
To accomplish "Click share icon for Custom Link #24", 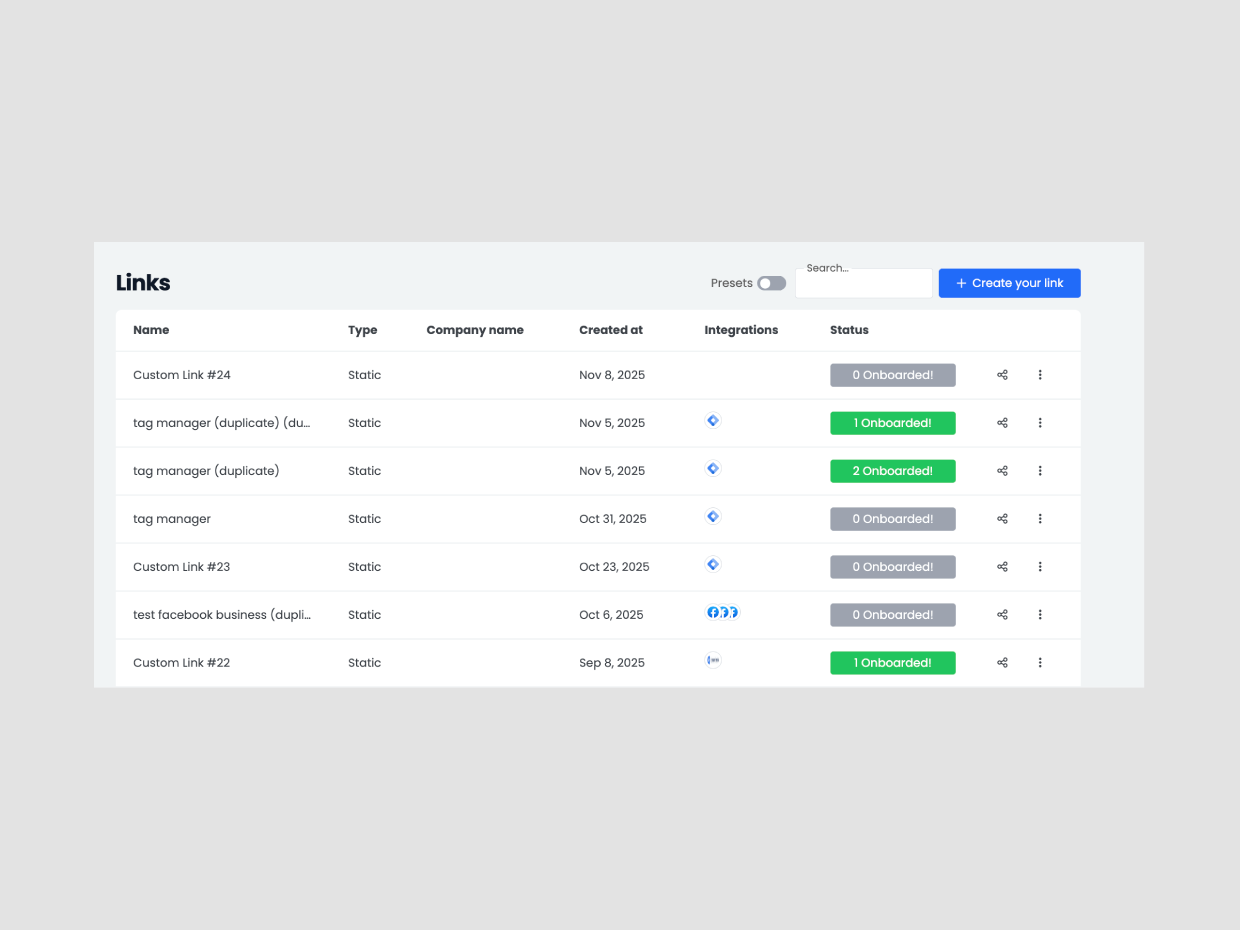I will pyautogui.click(x=1002, y=375).
